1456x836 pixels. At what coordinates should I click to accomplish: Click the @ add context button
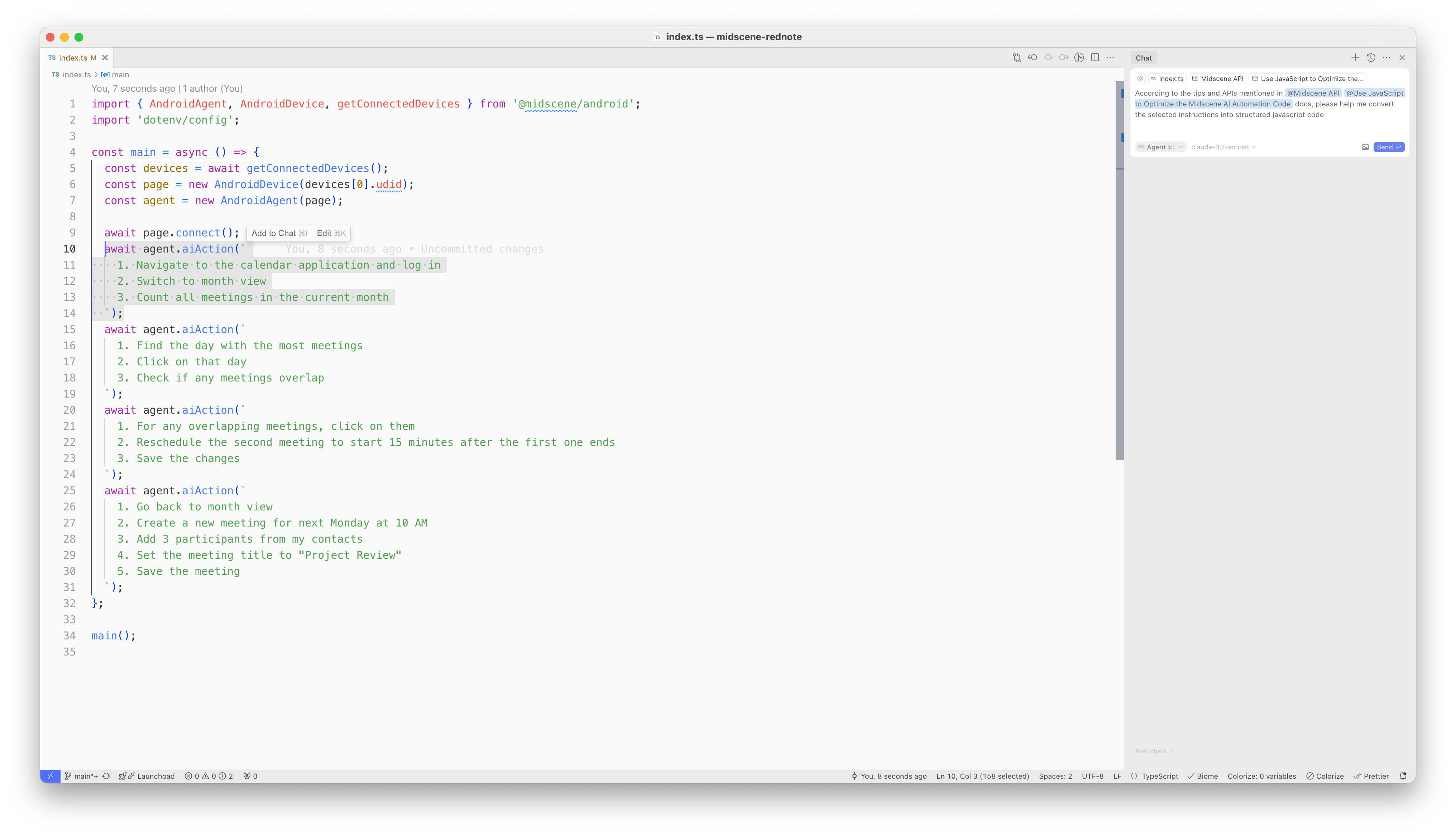[1140, 79]
